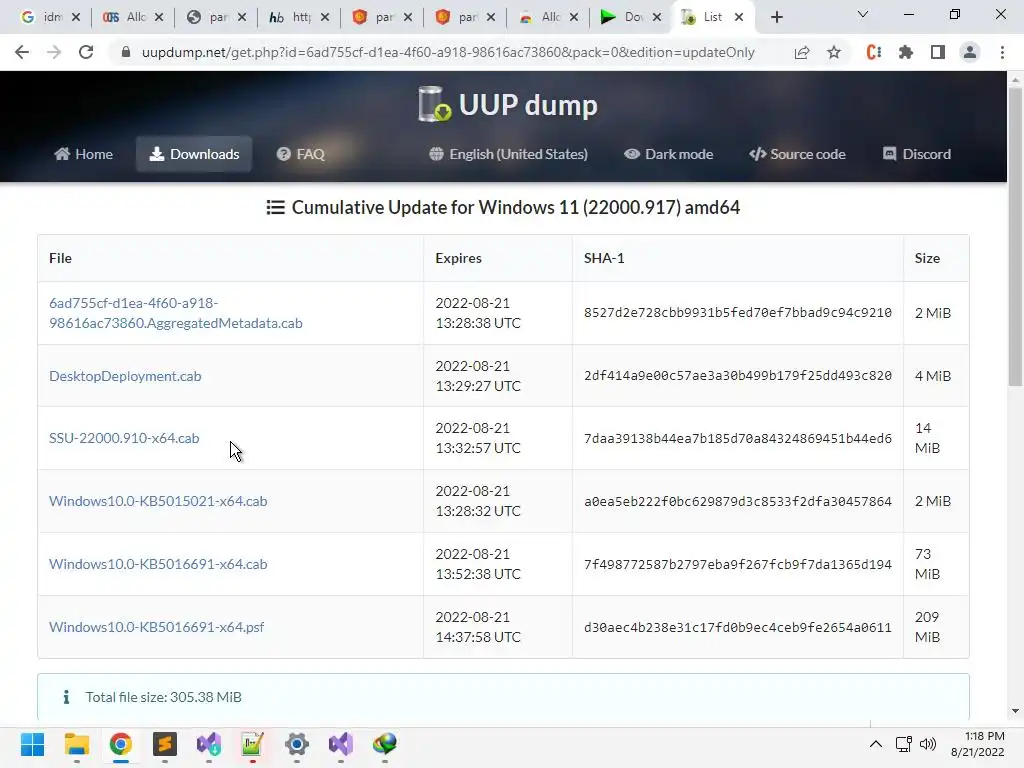Click the UUP dump logo icon
This screenshot has height=768, width=1024.
tap(435, 104)
